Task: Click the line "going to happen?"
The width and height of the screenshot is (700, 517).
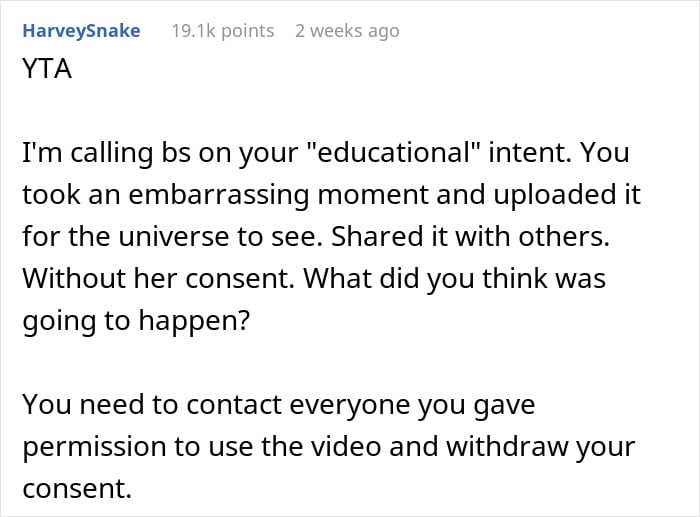Action: pos(136,321)
